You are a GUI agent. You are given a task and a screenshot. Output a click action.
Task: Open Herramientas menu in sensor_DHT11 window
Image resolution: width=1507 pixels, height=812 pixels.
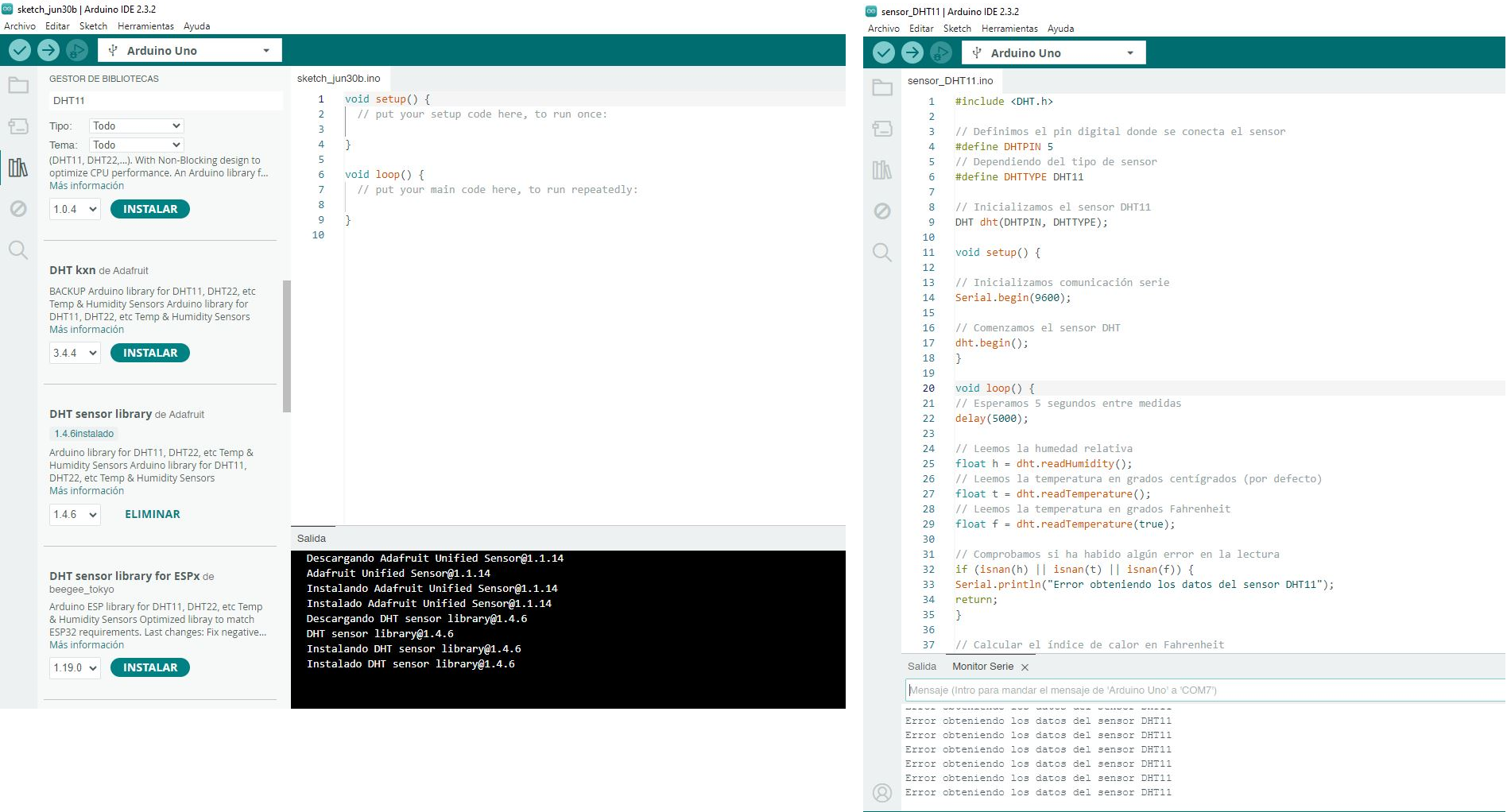[x=1009, y=29]
